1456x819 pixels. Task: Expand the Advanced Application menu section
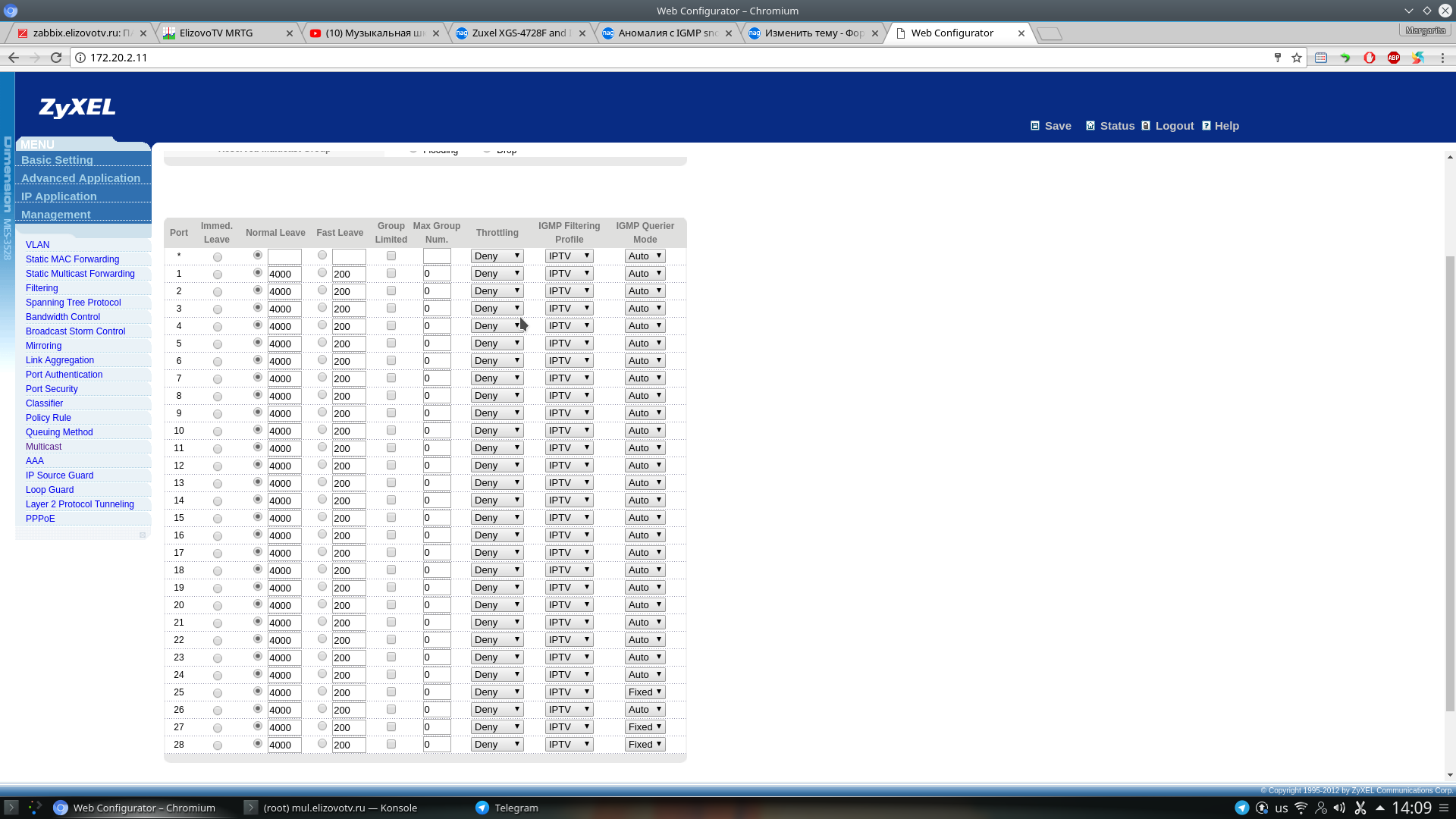click(80, 178)
